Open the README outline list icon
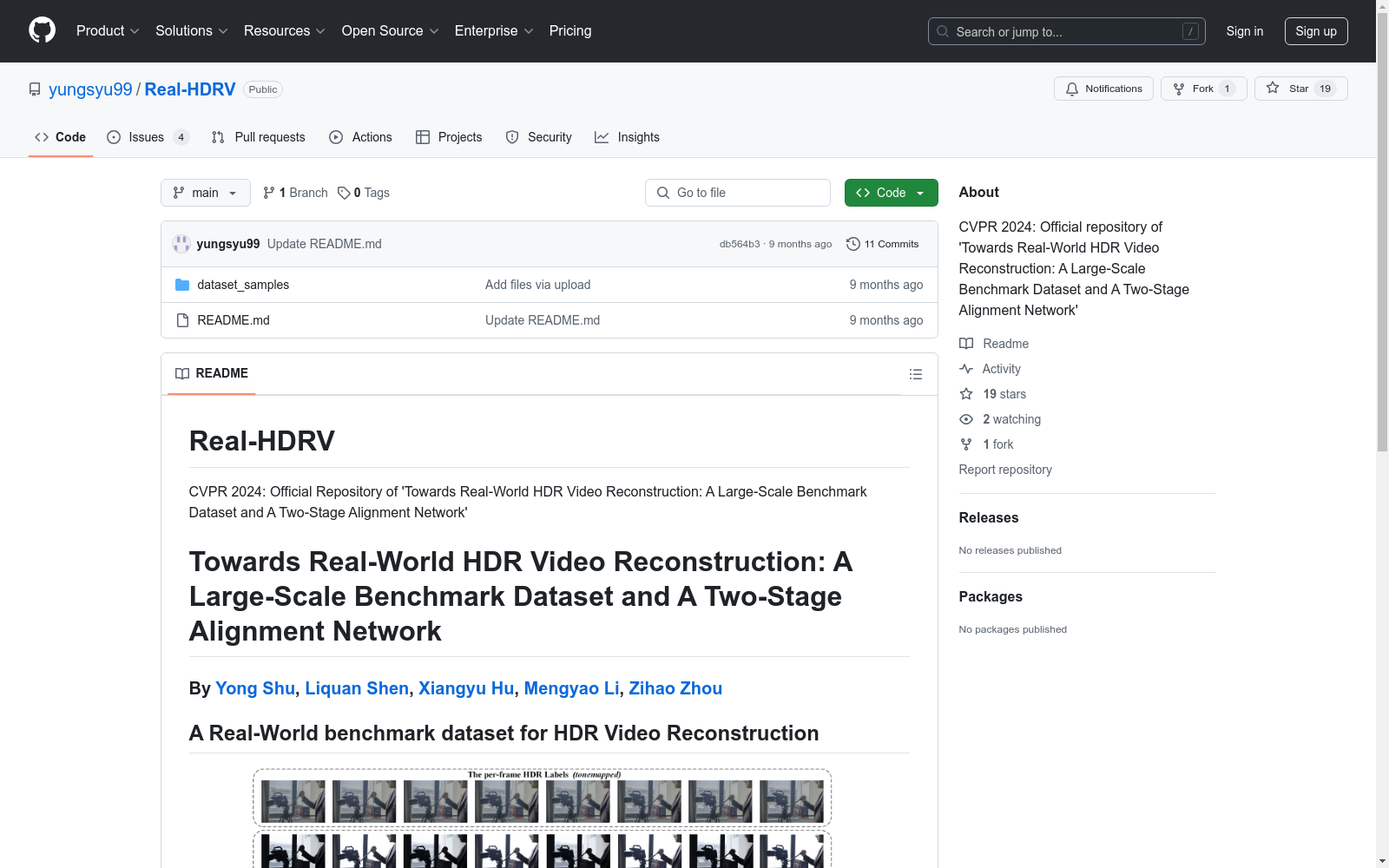 point(915,374)
